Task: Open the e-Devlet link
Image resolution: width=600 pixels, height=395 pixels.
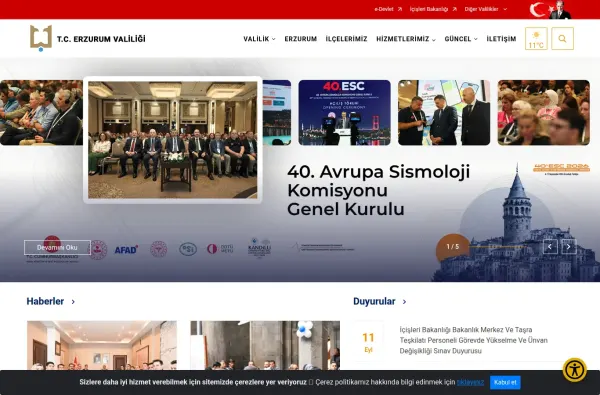Action: coord(384,9)
